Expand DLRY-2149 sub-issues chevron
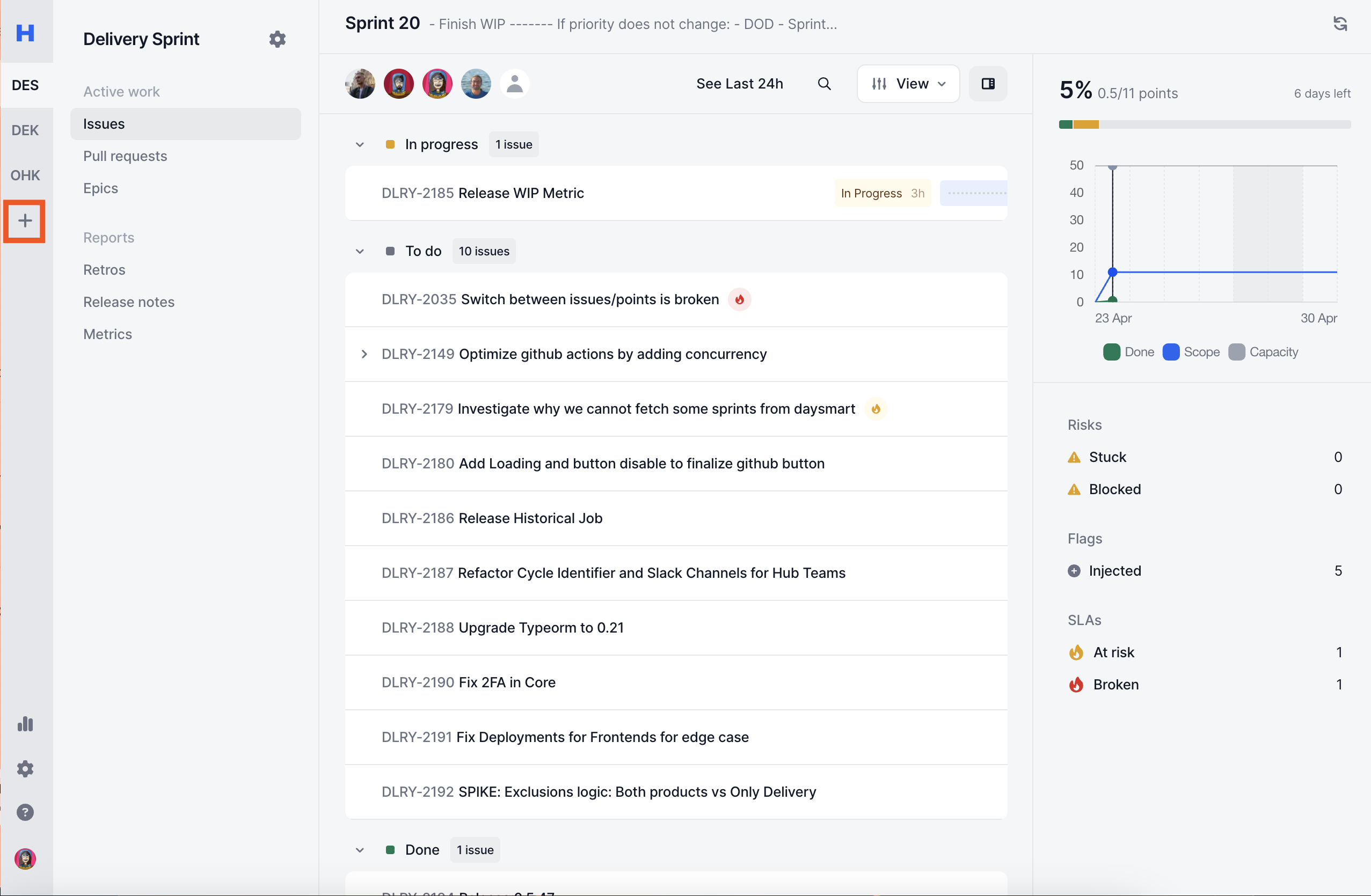The image size is (1371, 896). click(364, 354)
